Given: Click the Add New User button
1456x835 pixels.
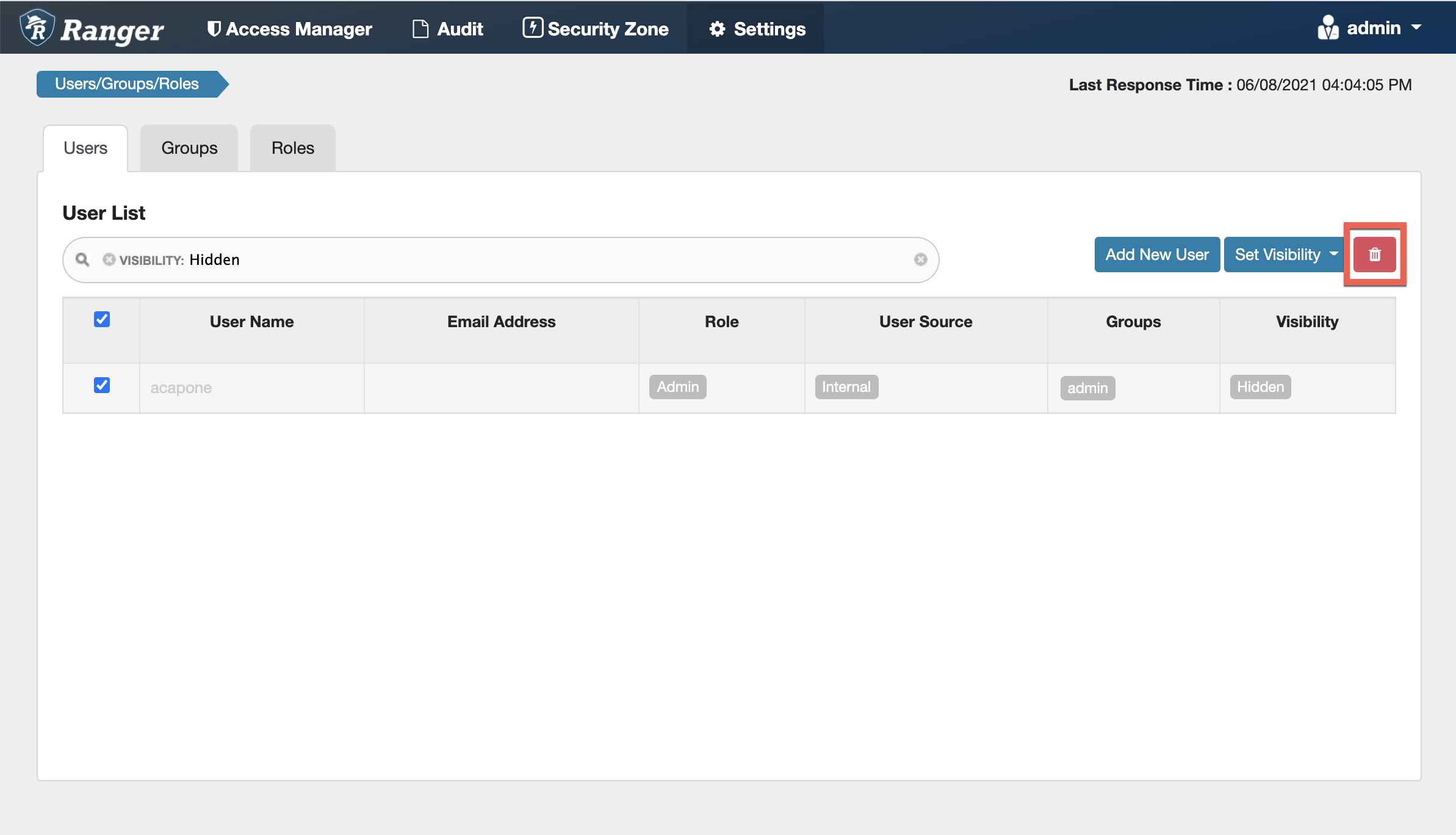Looking at the screenshot, I should point(1156,255).
